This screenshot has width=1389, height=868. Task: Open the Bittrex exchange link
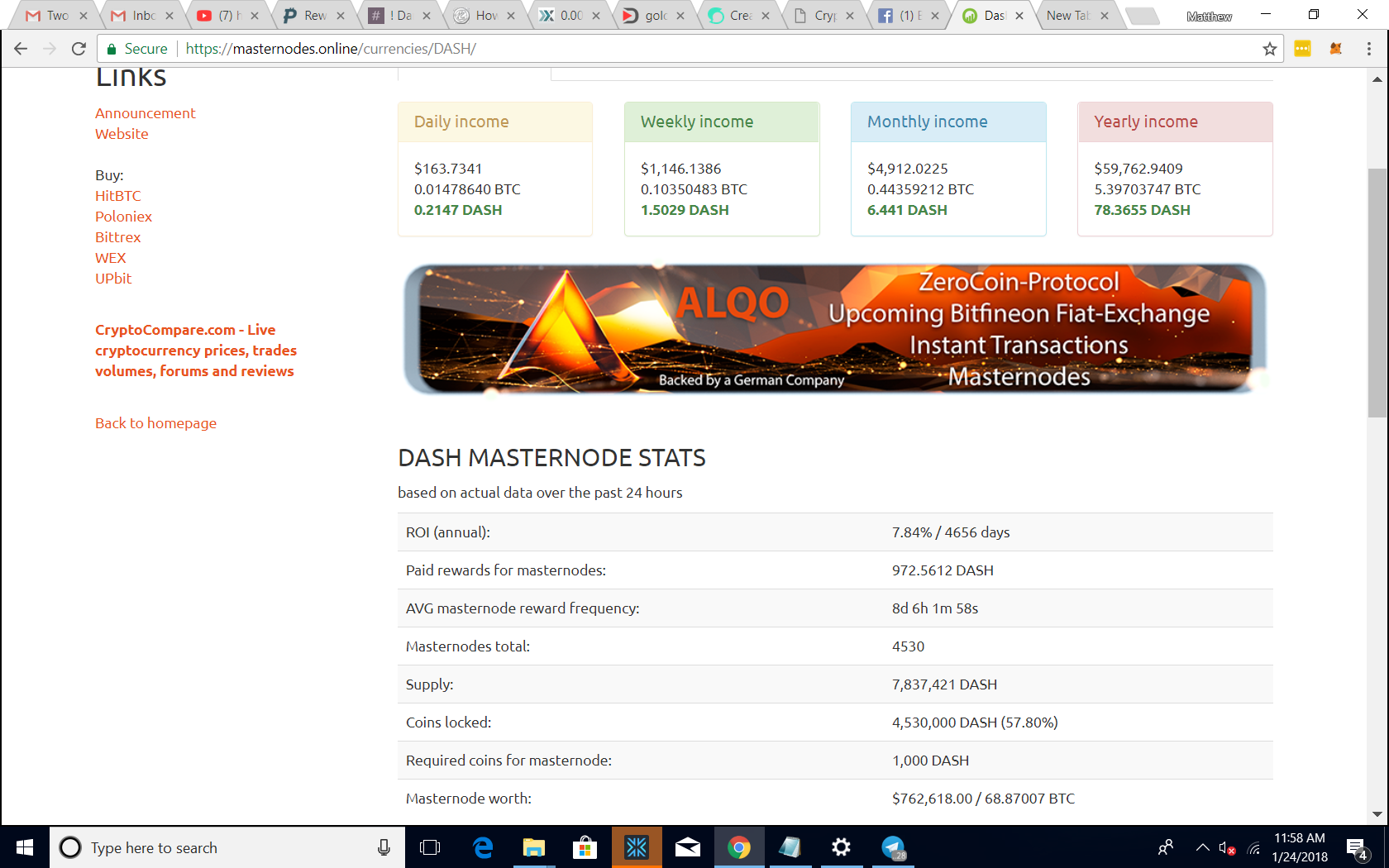pyautogui.click(x=118, y=237)
